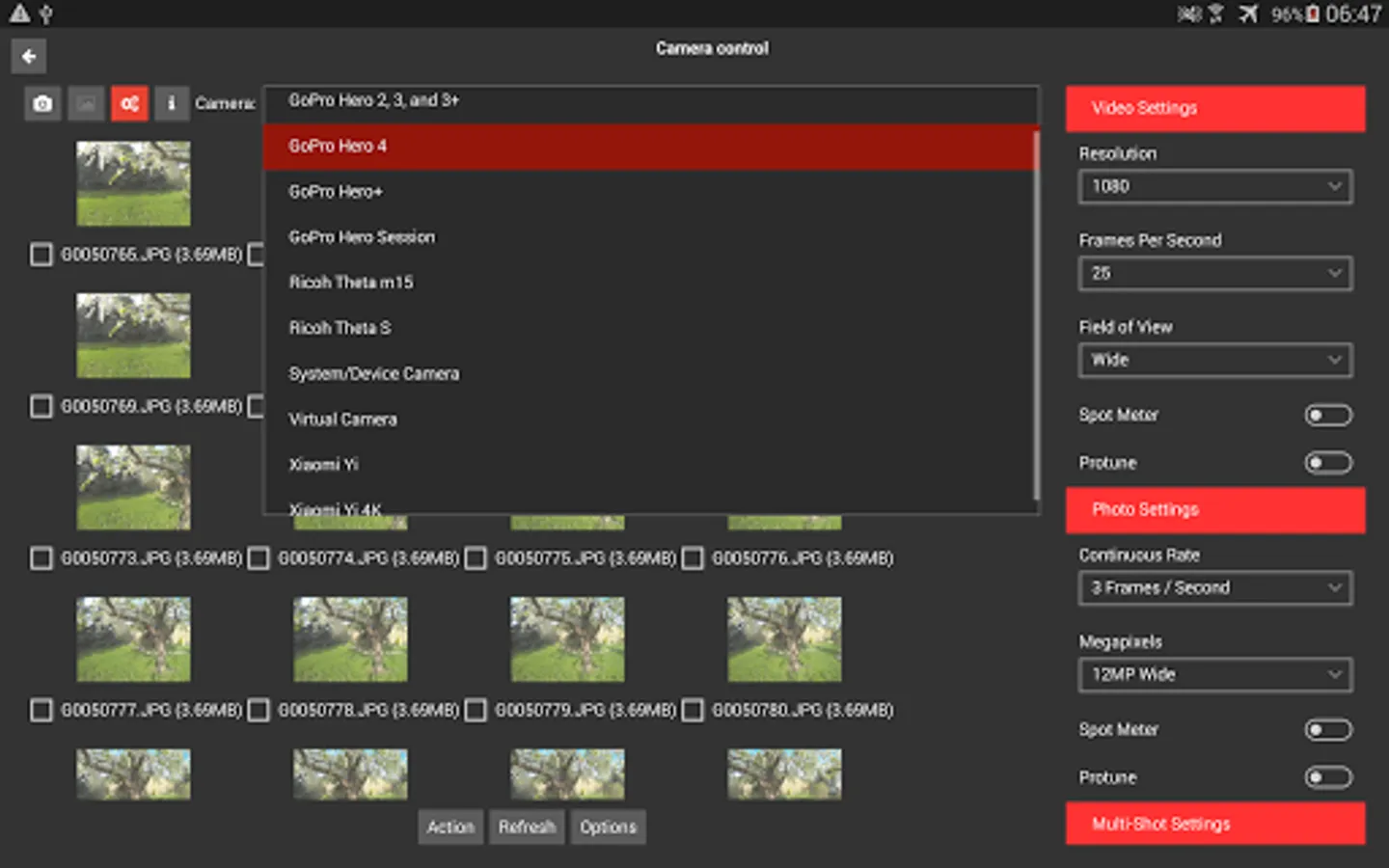Pick Virtual Camera from the list
Viewport: 1389px width, 868px height.
(x=651, y=420)
